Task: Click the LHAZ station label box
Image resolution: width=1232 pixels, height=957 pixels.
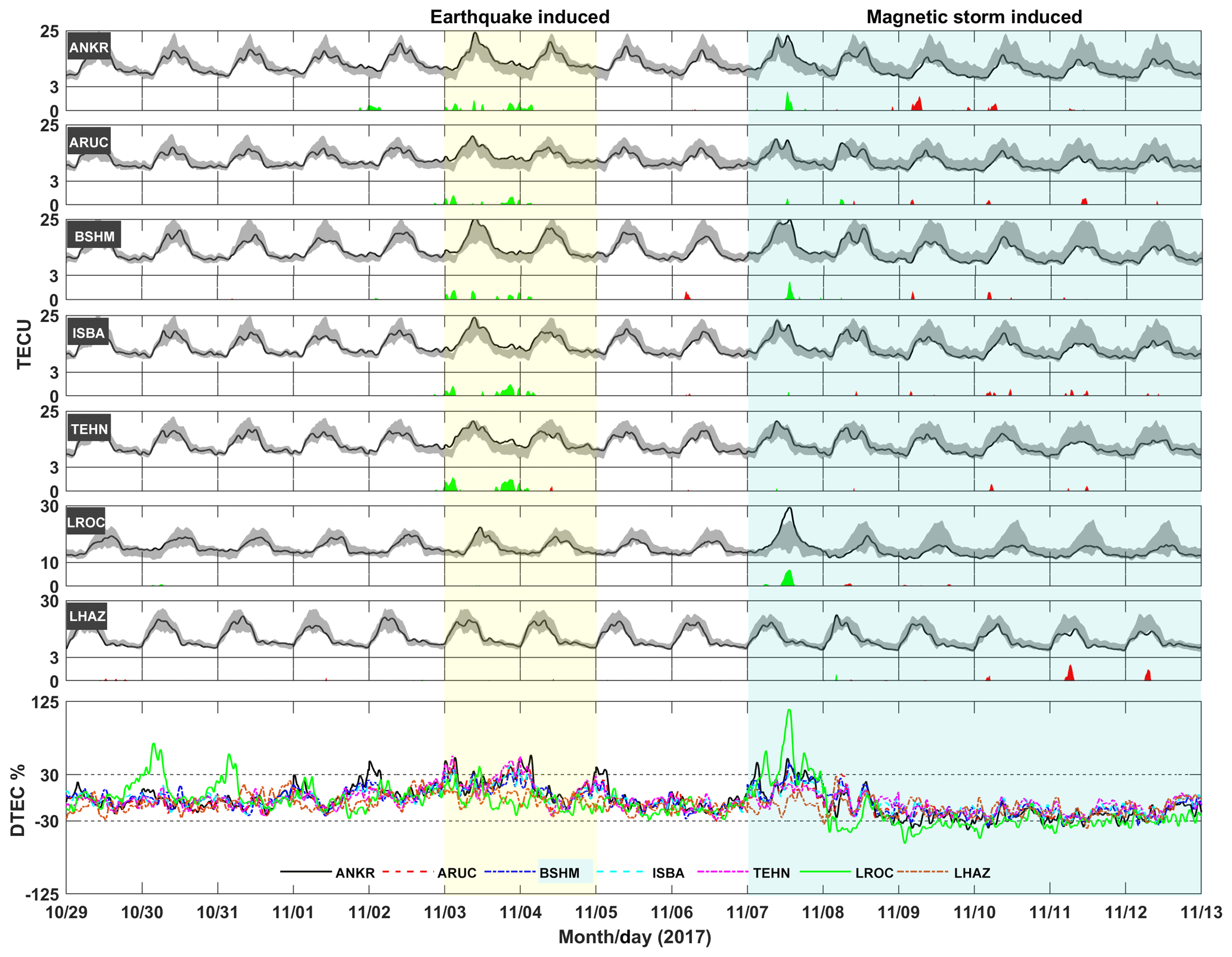Action: click(x=87, y=616)
